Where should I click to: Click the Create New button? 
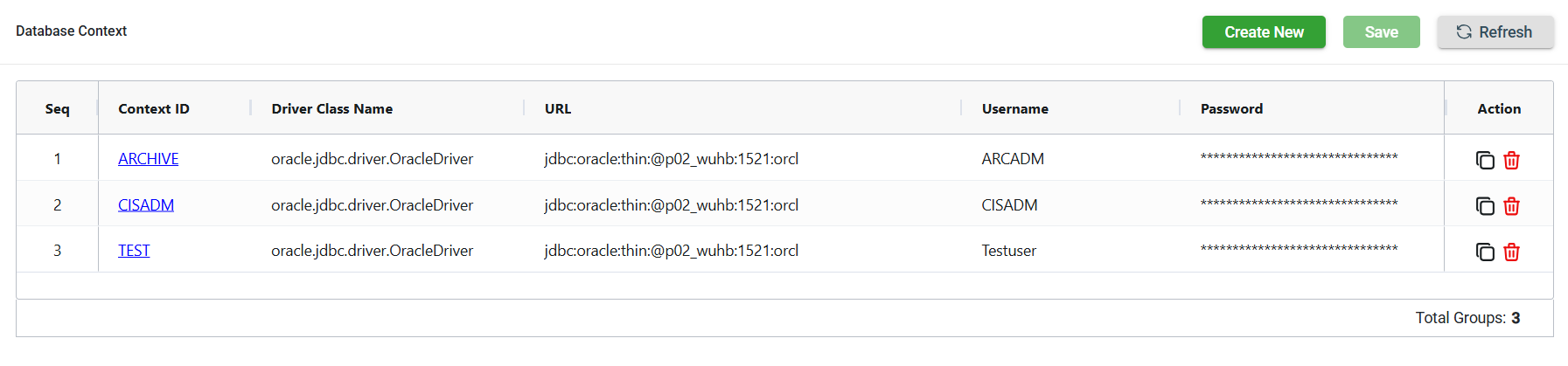1263,32
